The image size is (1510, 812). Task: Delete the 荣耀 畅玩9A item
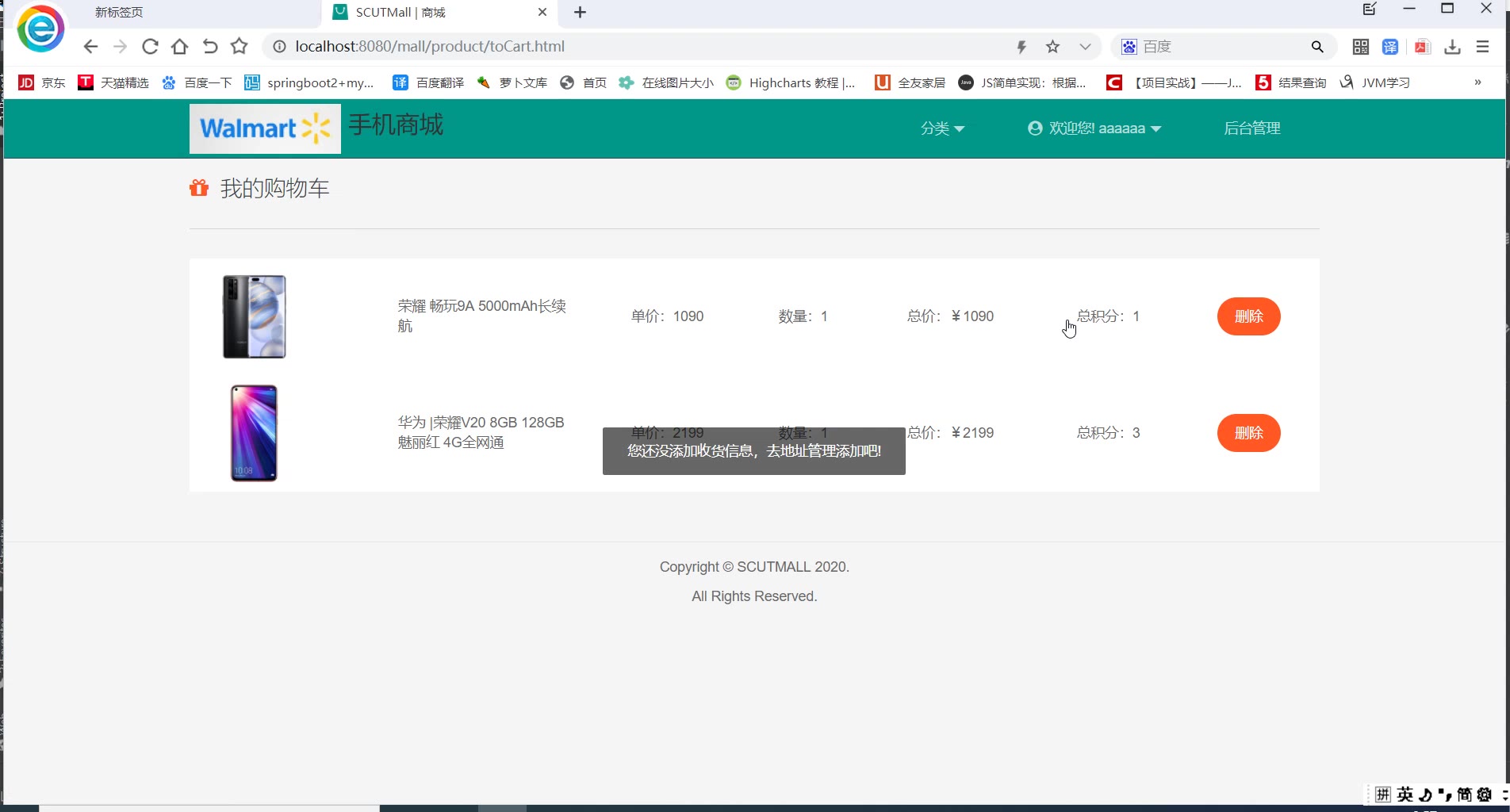click(x=1249, y=316)
